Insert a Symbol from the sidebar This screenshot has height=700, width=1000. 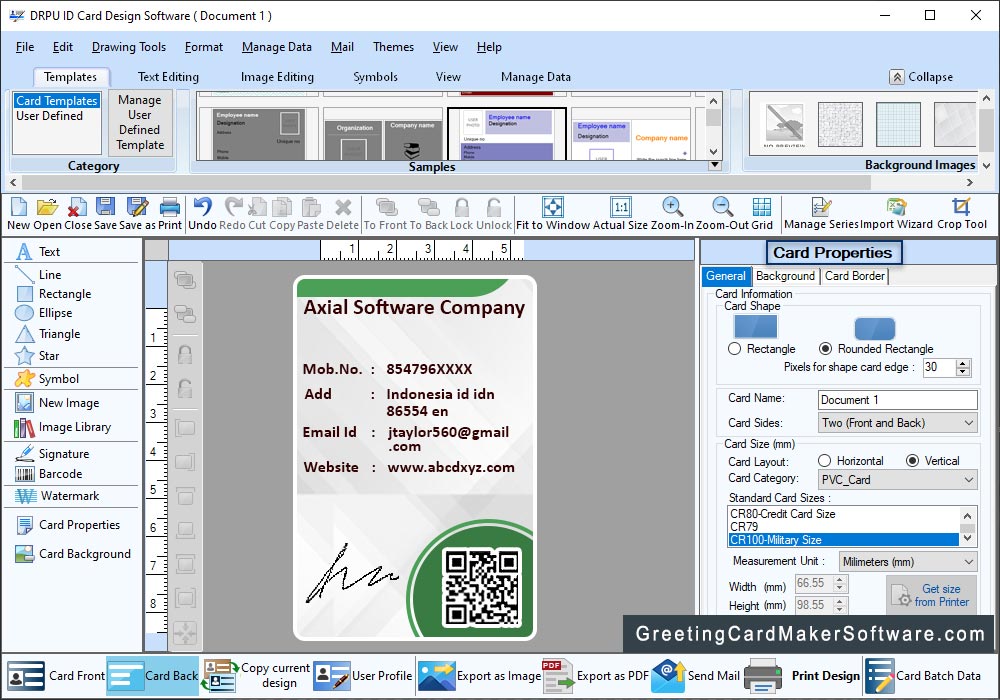47,379
